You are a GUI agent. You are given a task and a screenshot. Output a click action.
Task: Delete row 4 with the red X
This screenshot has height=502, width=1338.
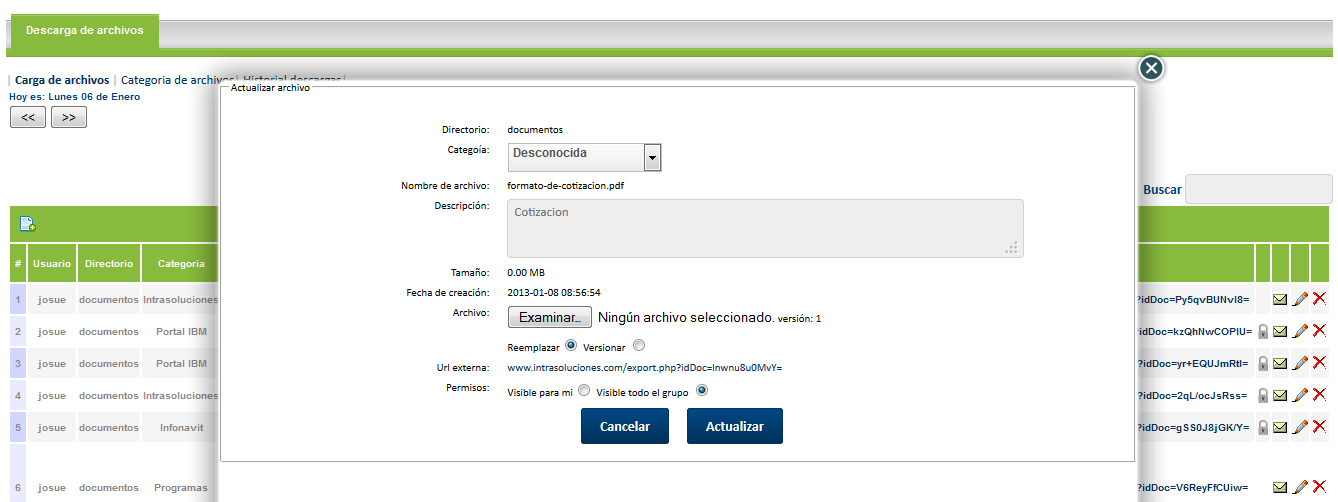[1319, 395]
